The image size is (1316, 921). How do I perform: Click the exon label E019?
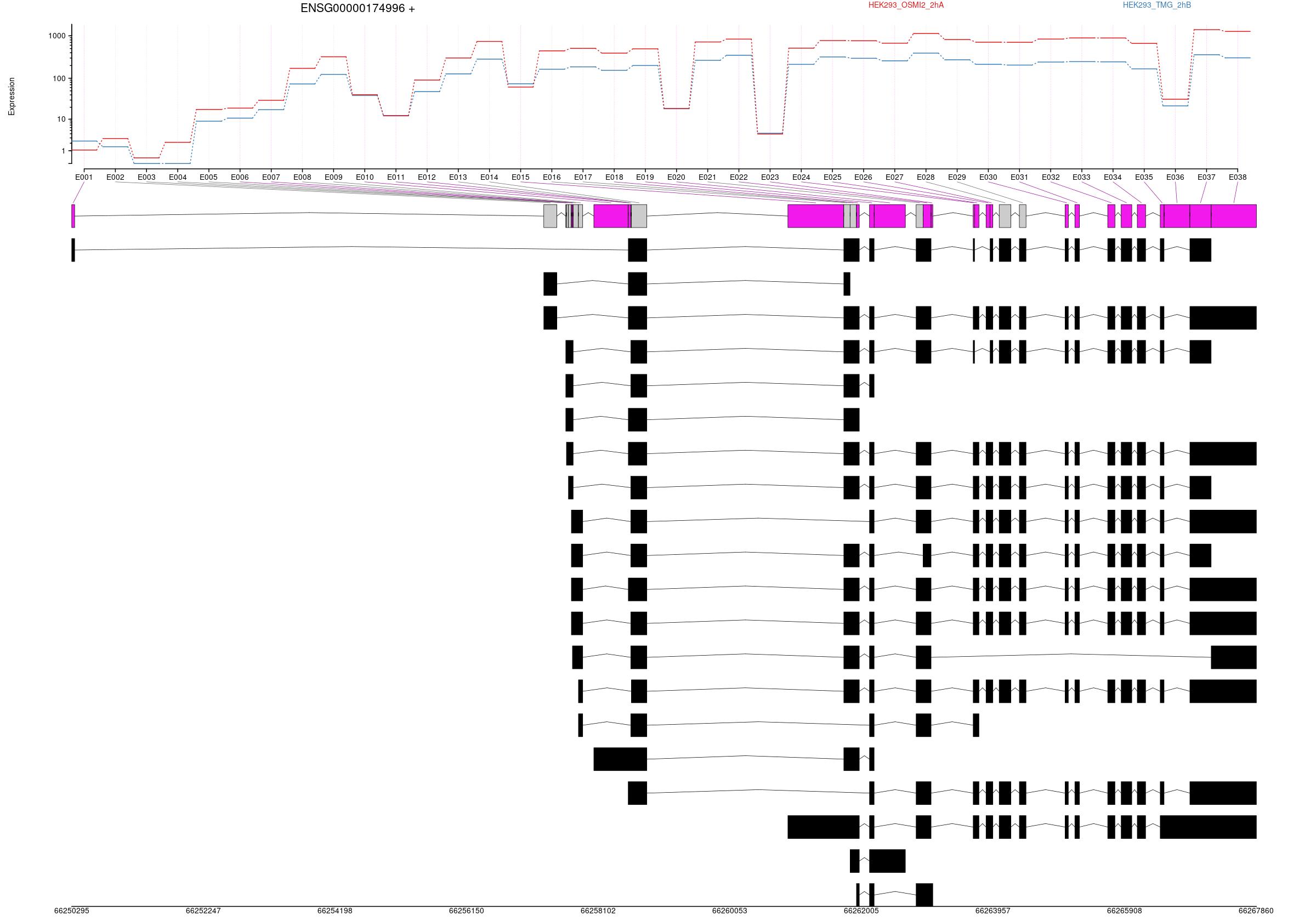coord(645,177)
